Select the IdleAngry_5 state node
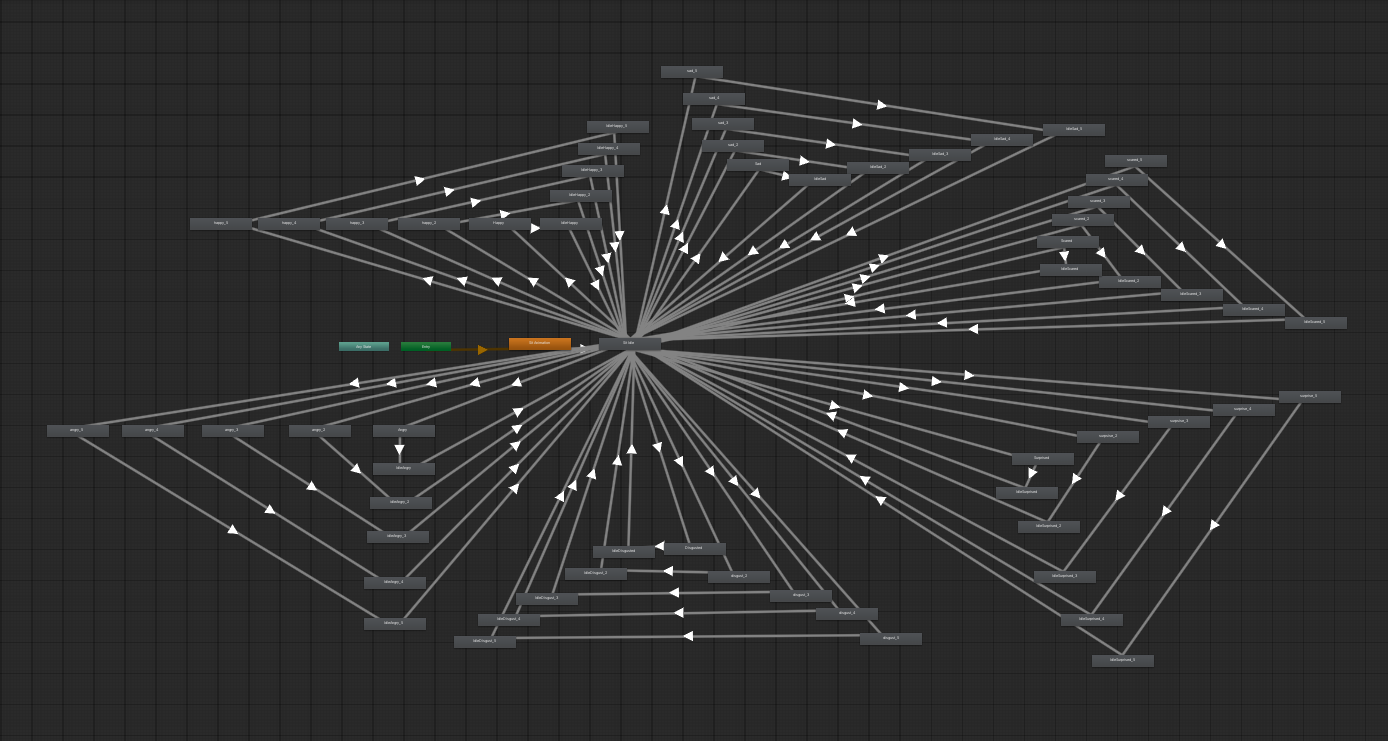 395,624
